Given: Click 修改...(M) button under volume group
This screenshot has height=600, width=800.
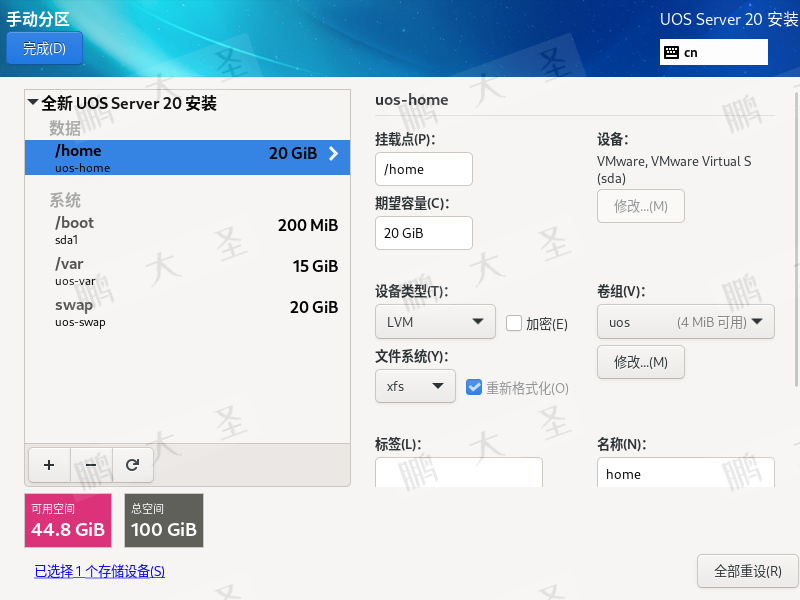Looking at the screenshot, I should (x=641, y=362).
